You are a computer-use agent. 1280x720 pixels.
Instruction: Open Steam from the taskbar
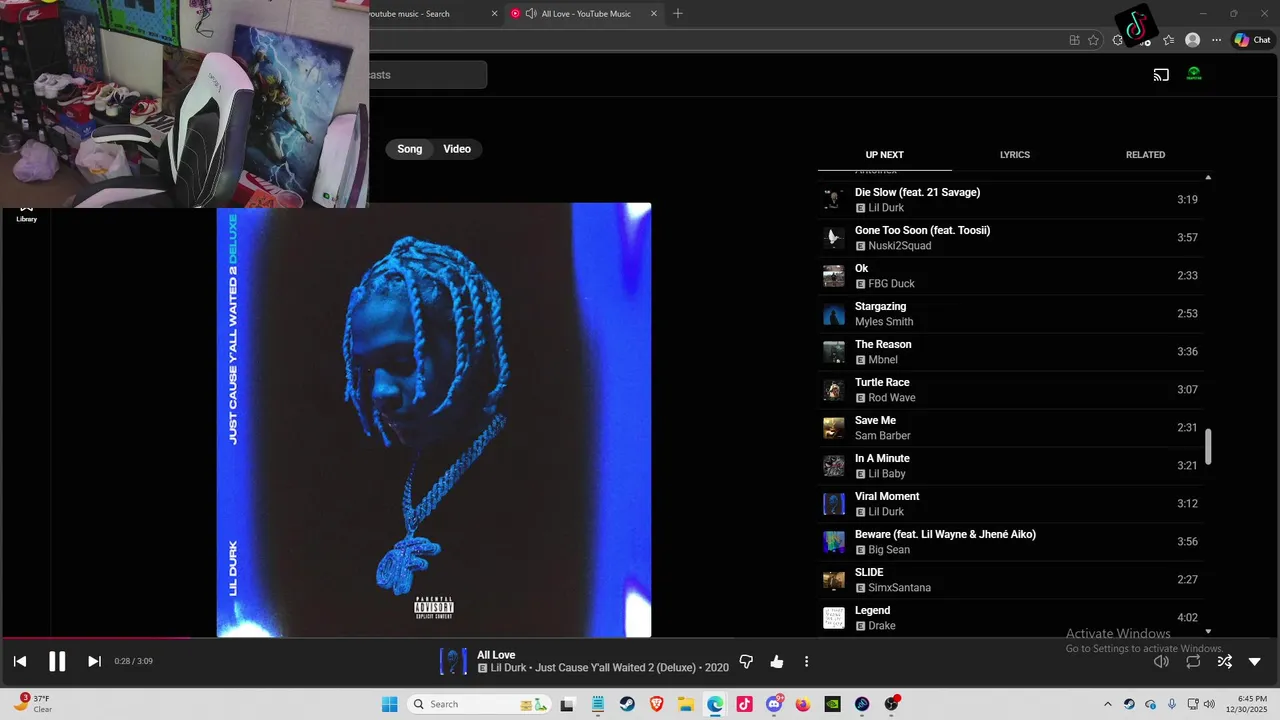[x=627, y=704]
